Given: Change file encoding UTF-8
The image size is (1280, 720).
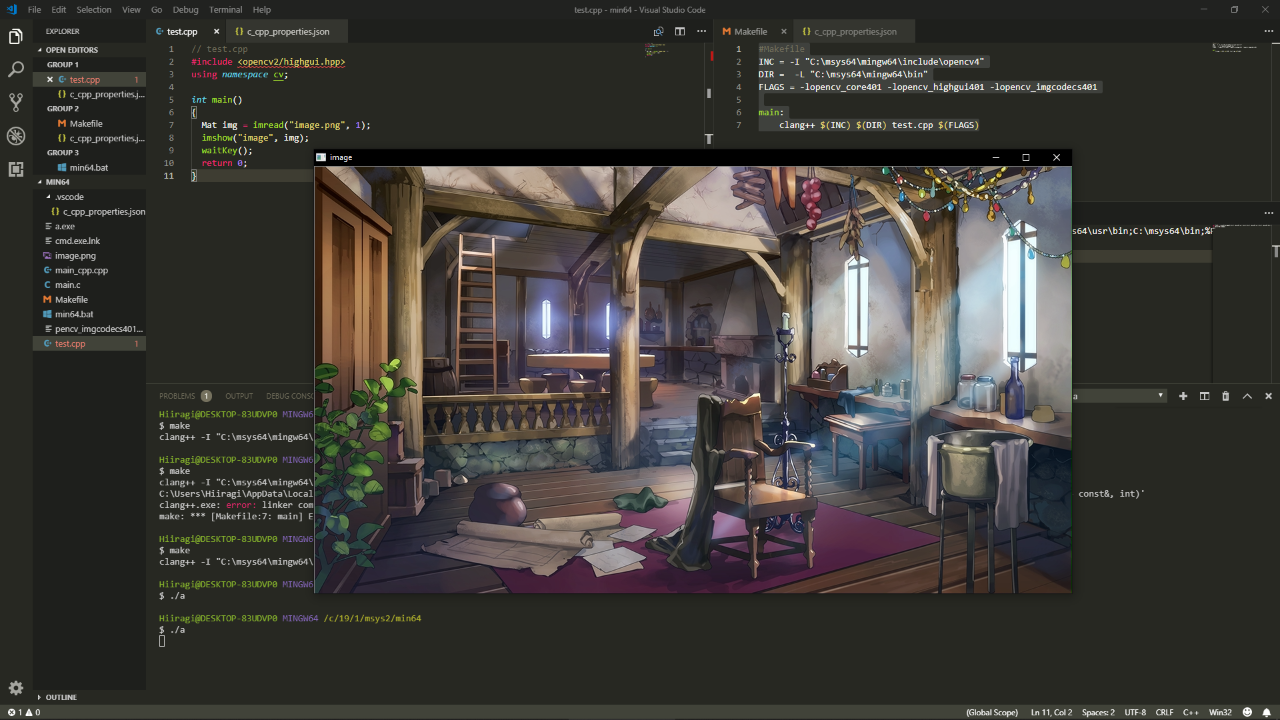Looking at the screenshot, I should pos(1135,712).
